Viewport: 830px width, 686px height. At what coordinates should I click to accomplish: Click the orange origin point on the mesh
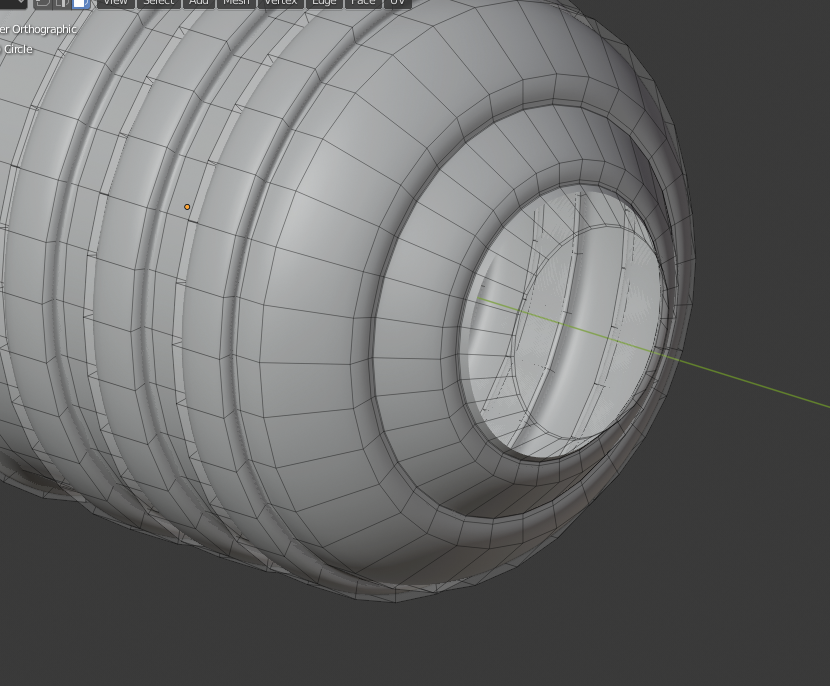187,207
